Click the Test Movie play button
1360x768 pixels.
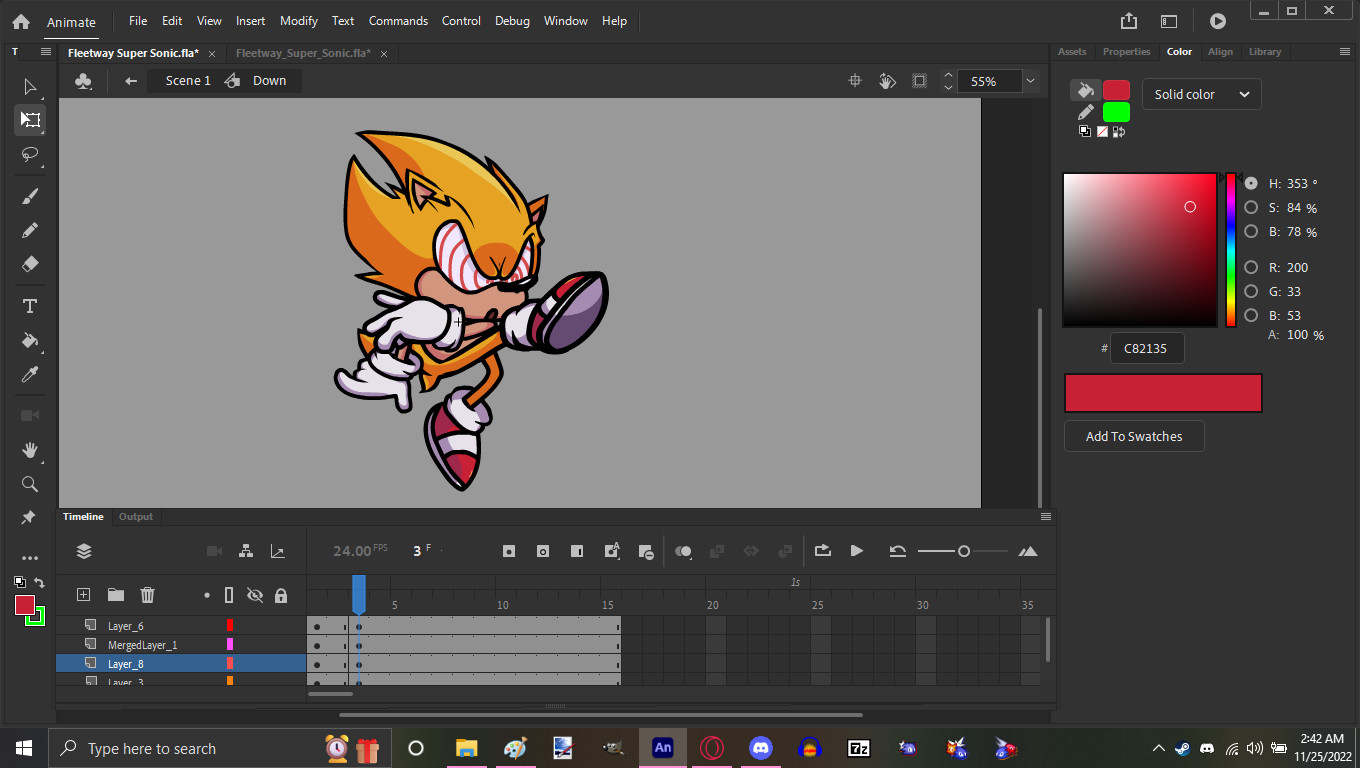click(1217, 21)
